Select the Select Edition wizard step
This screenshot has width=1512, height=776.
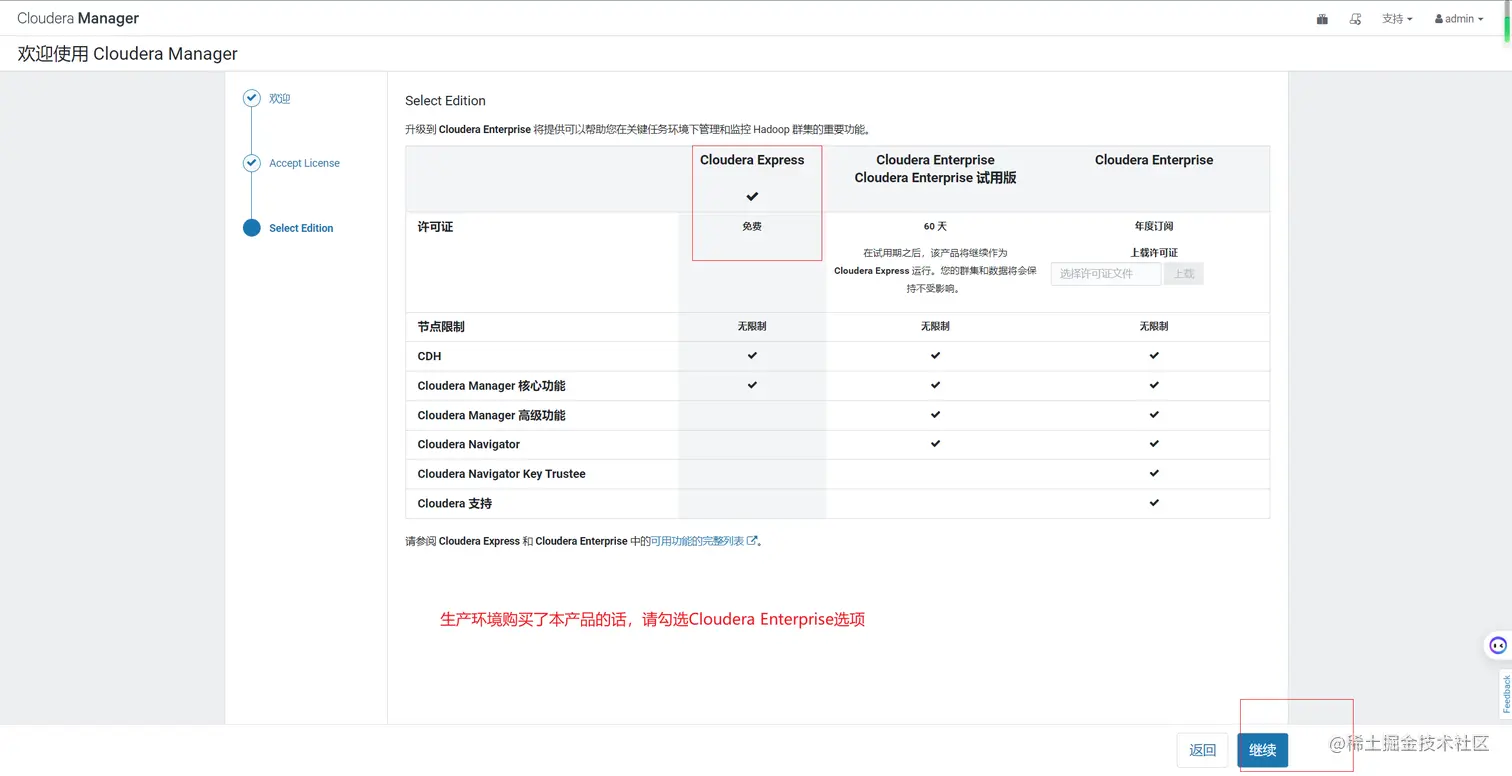click(301, 228)
